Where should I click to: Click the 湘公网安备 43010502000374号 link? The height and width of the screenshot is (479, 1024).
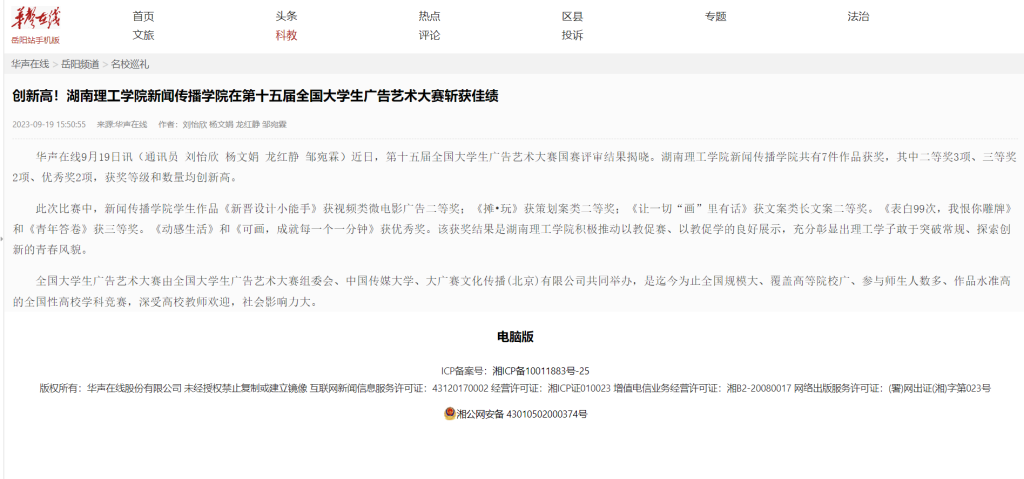(x=521, y=413)
